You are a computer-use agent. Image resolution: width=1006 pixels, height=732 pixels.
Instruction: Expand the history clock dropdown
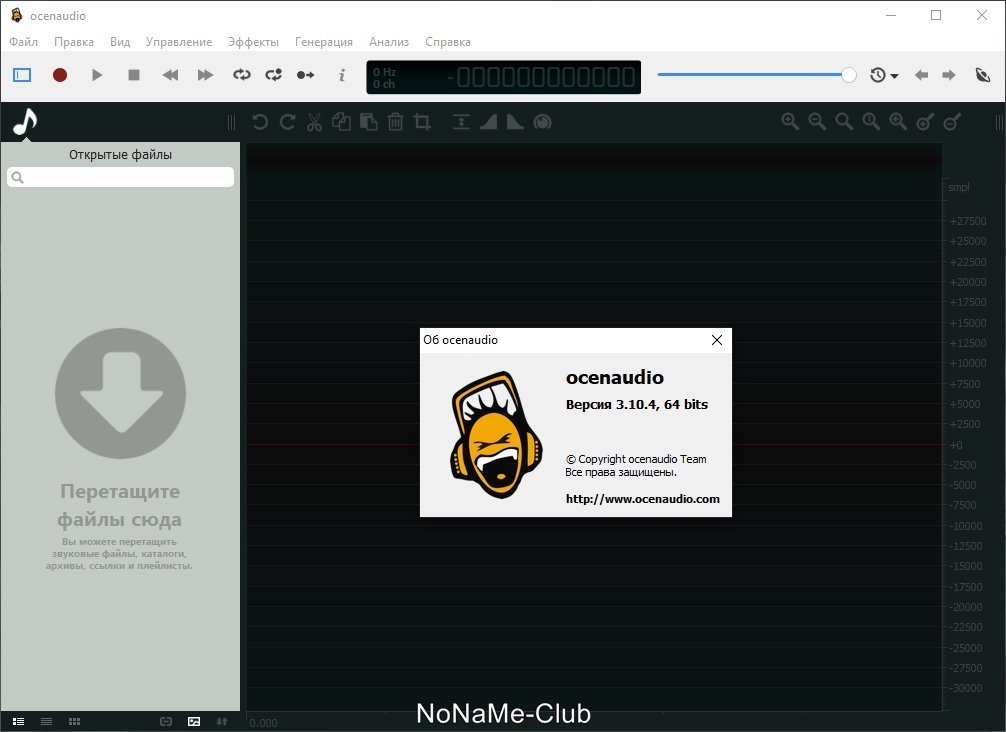click(x=883, y=75)
